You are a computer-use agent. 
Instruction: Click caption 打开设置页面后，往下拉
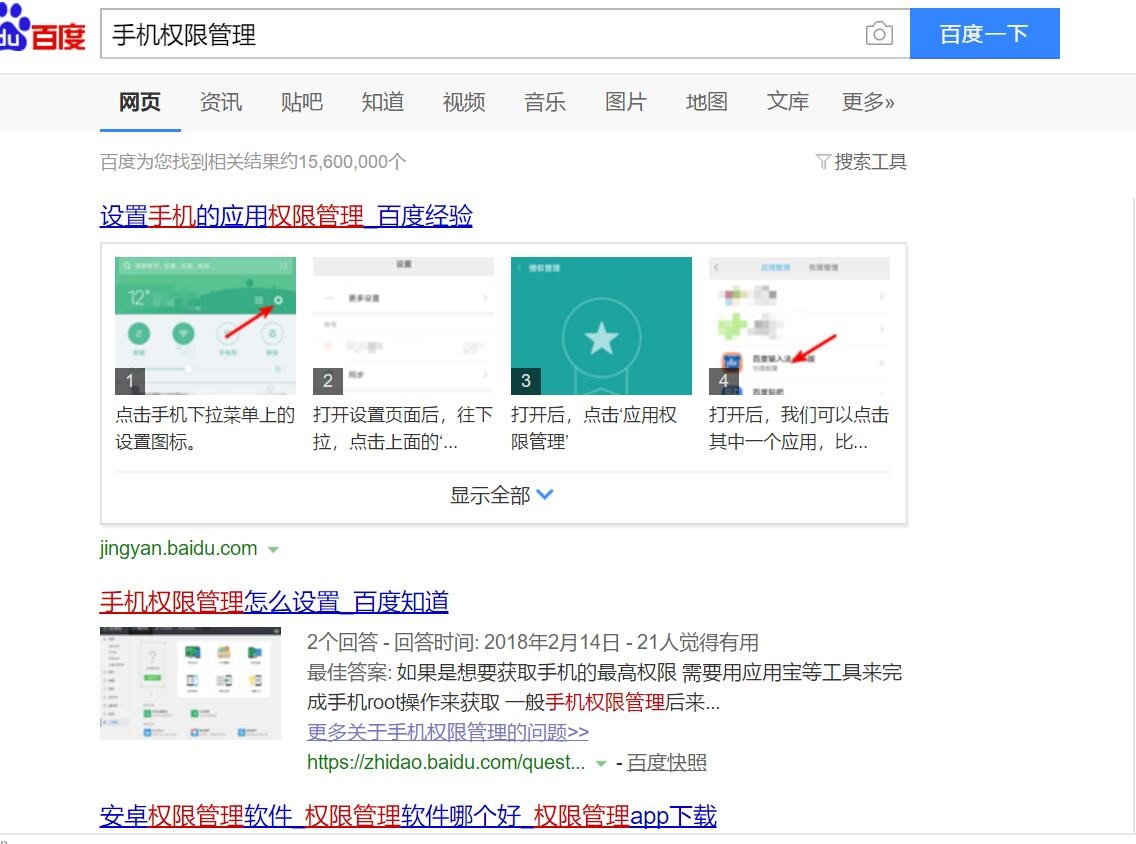pos(403,428)
